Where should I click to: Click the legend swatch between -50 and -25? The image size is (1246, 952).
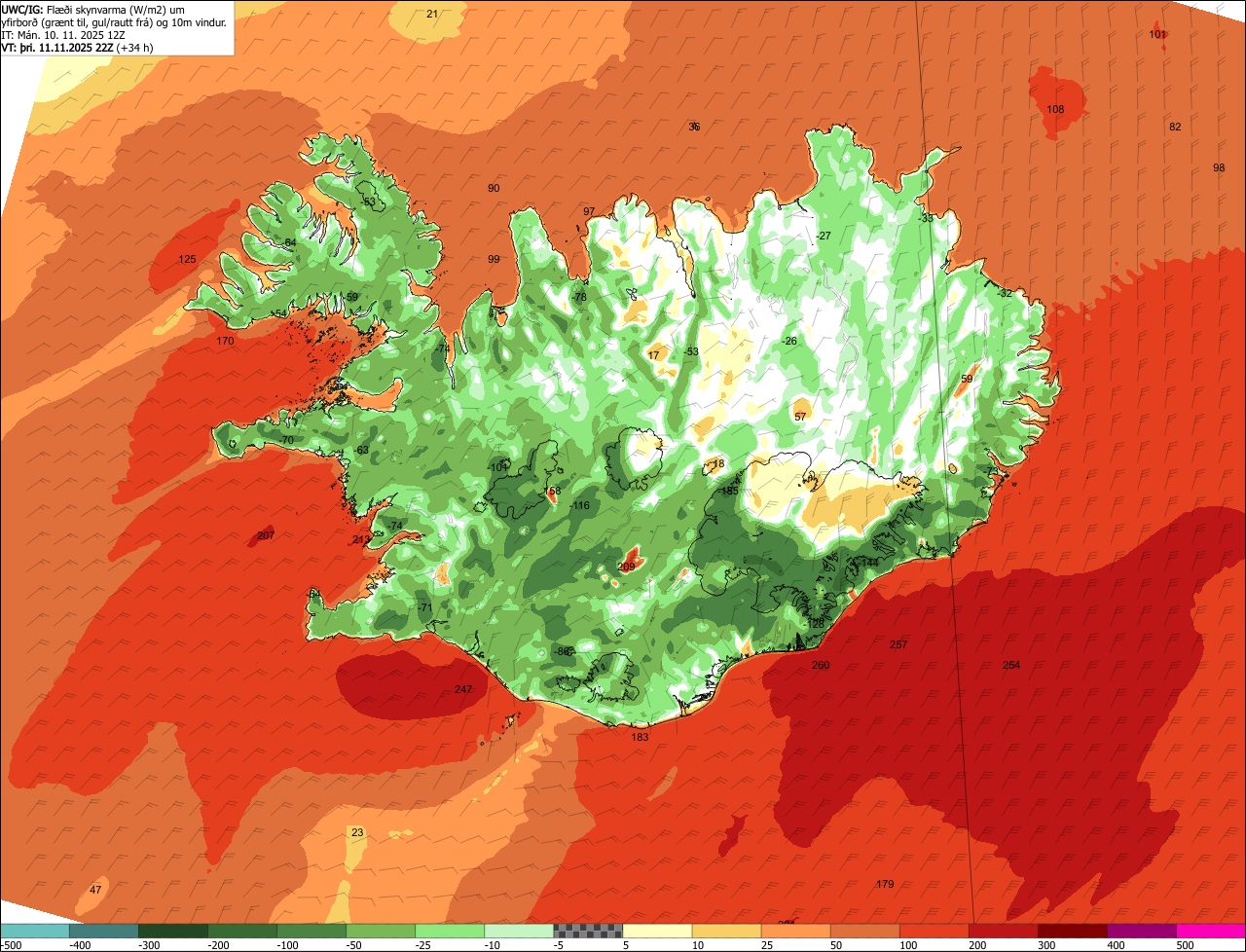[x=381, y=931]
